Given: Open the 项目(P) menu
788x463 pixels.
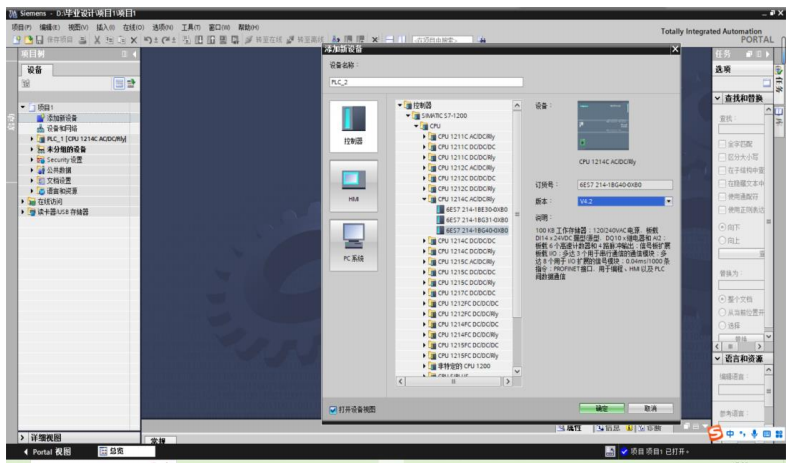Looking at the screenshot, I should coord(22,27).
